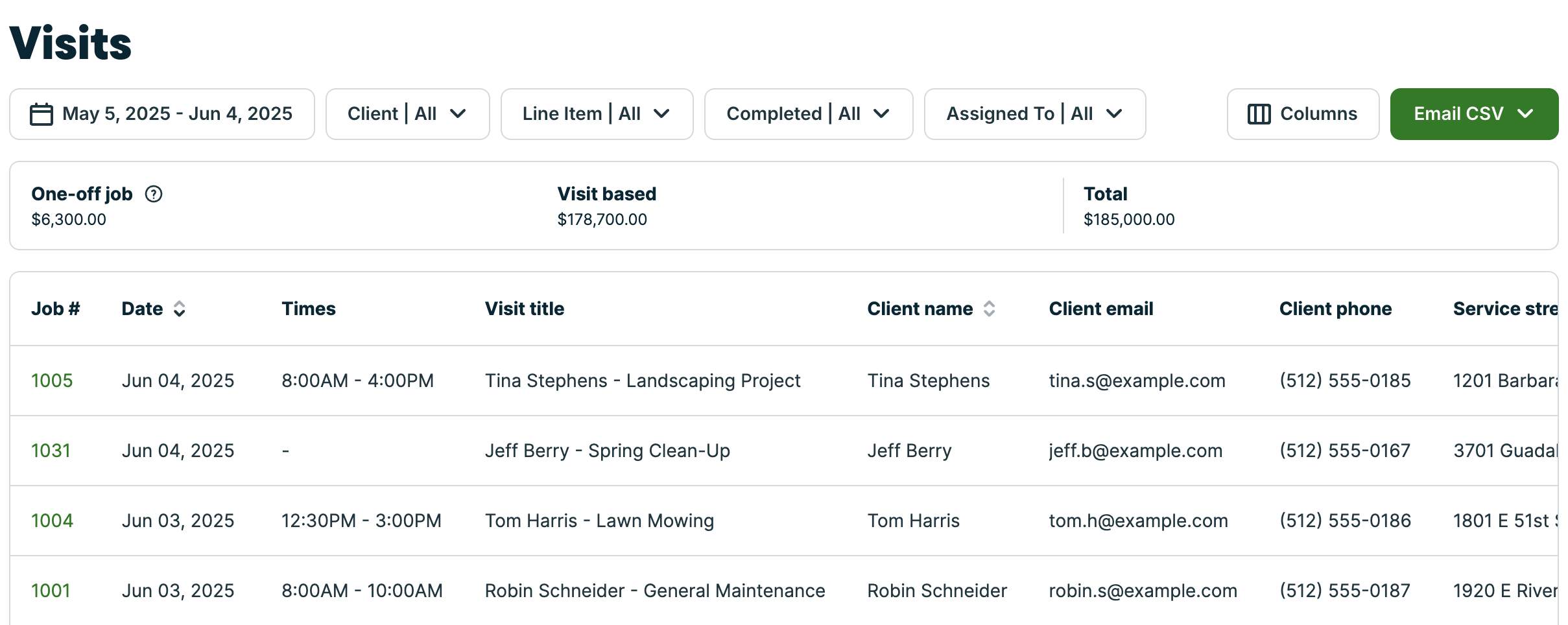Image resolution: width=1568 pixels, height=625 pixels.
Task: Sort by Date using sort arrows
Action: [x=180, y=309]
